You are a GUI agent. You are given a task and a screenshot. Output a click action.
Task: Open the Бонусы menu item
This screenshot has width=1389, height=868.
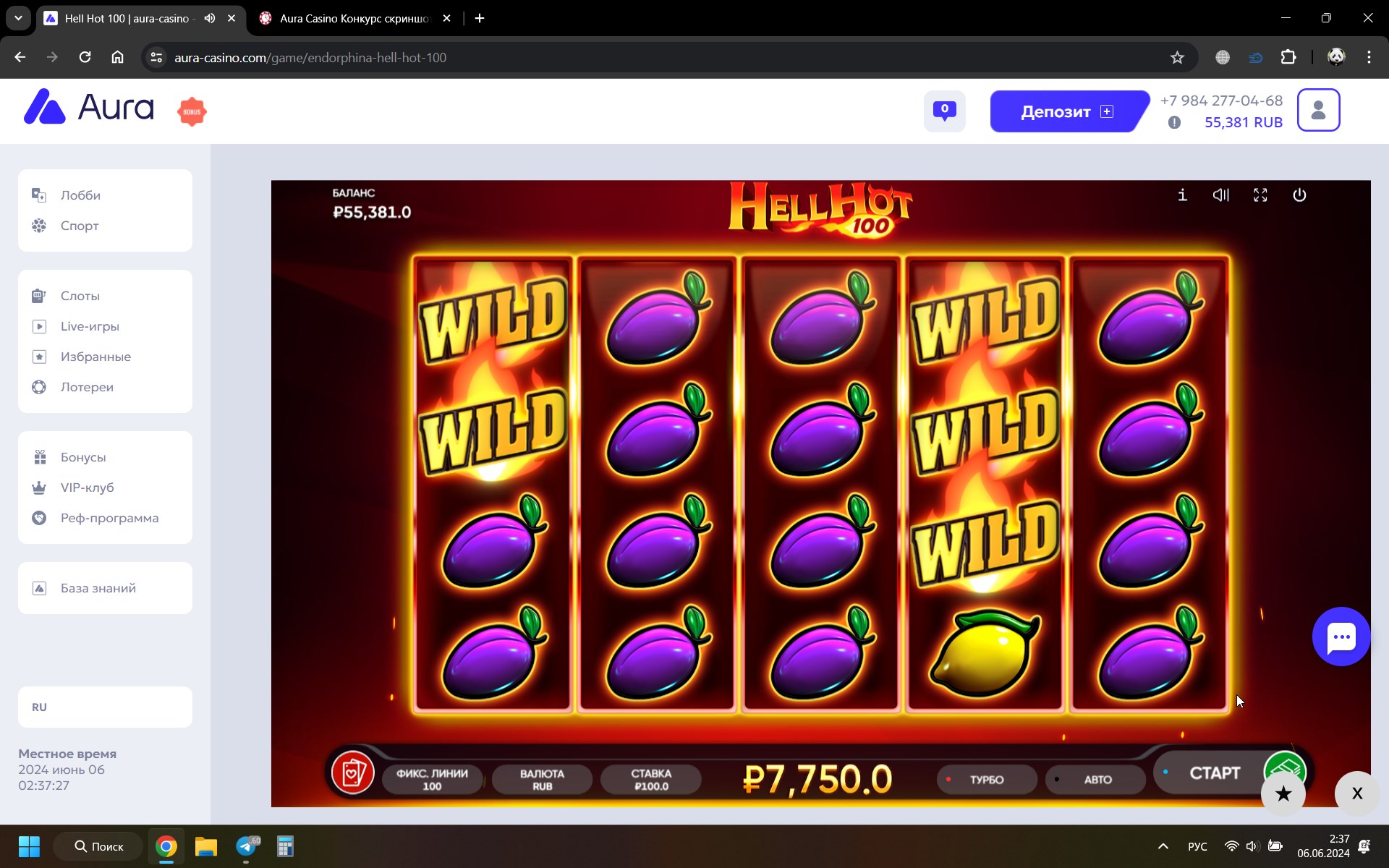tap(83, 457)
